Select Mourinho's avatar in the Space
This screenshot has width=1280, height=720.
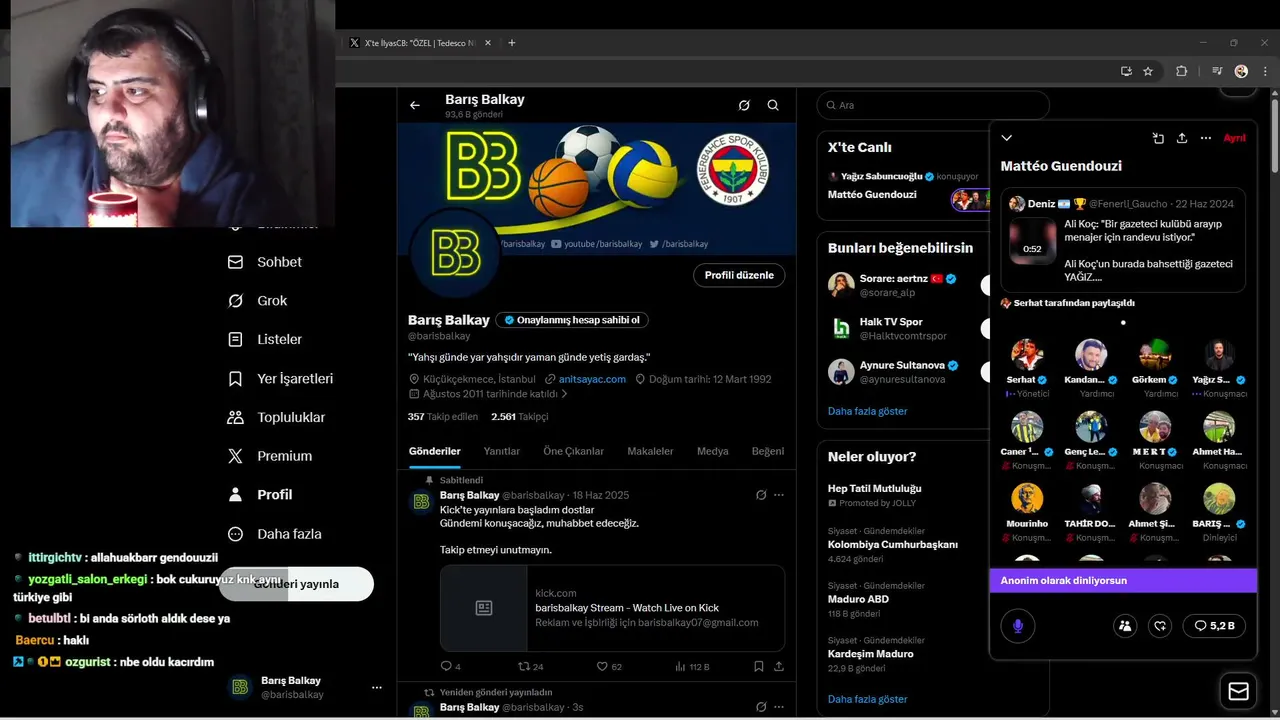click(1027, 498)
